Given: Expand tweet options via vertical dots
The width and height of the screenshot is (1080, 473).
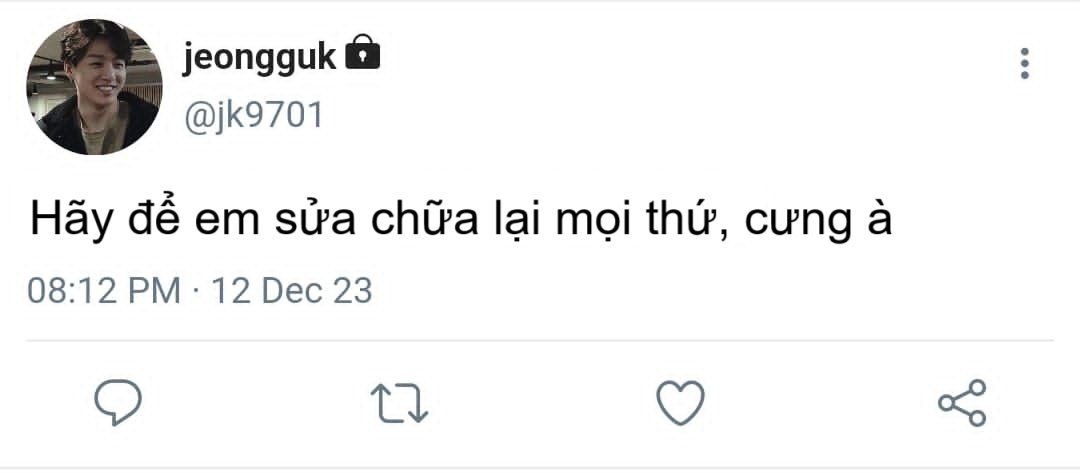Looking at the screenshot, I should coord(1024,63).
